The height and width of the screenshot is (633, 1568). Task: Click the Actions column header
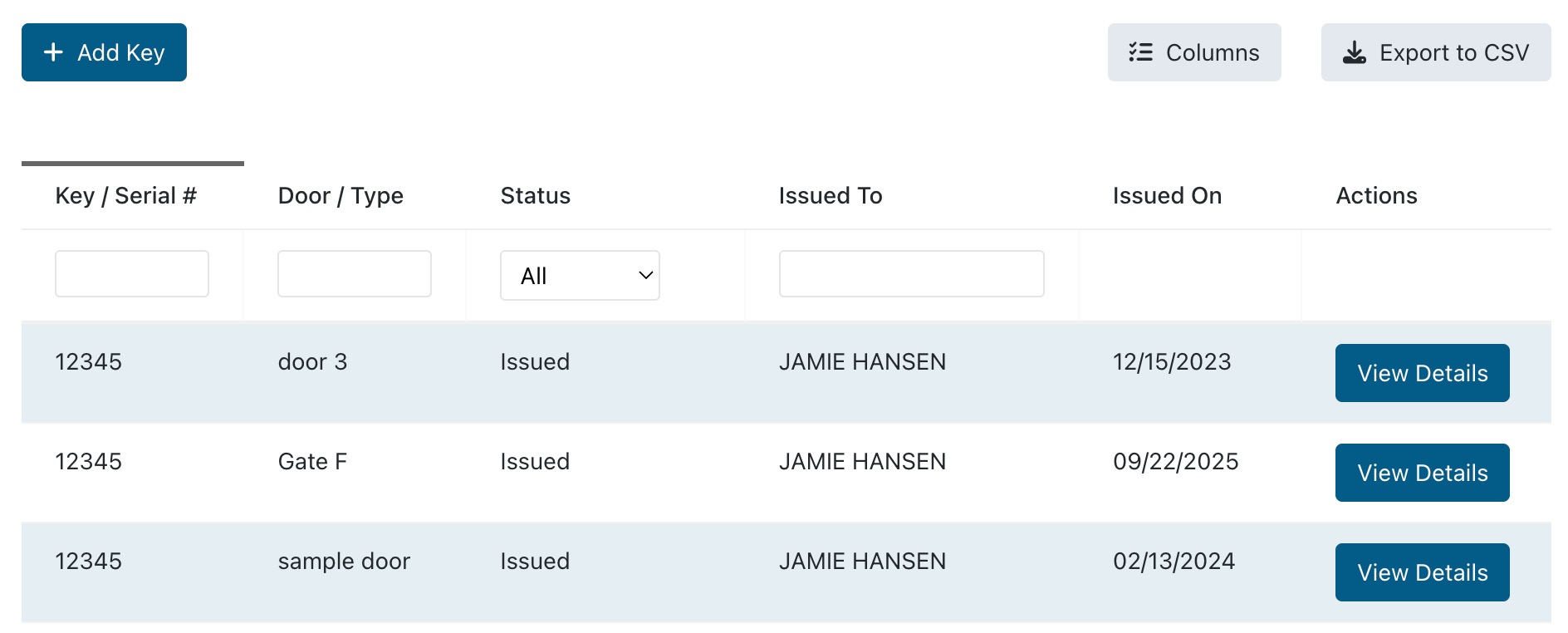[x=1376, y=196]
